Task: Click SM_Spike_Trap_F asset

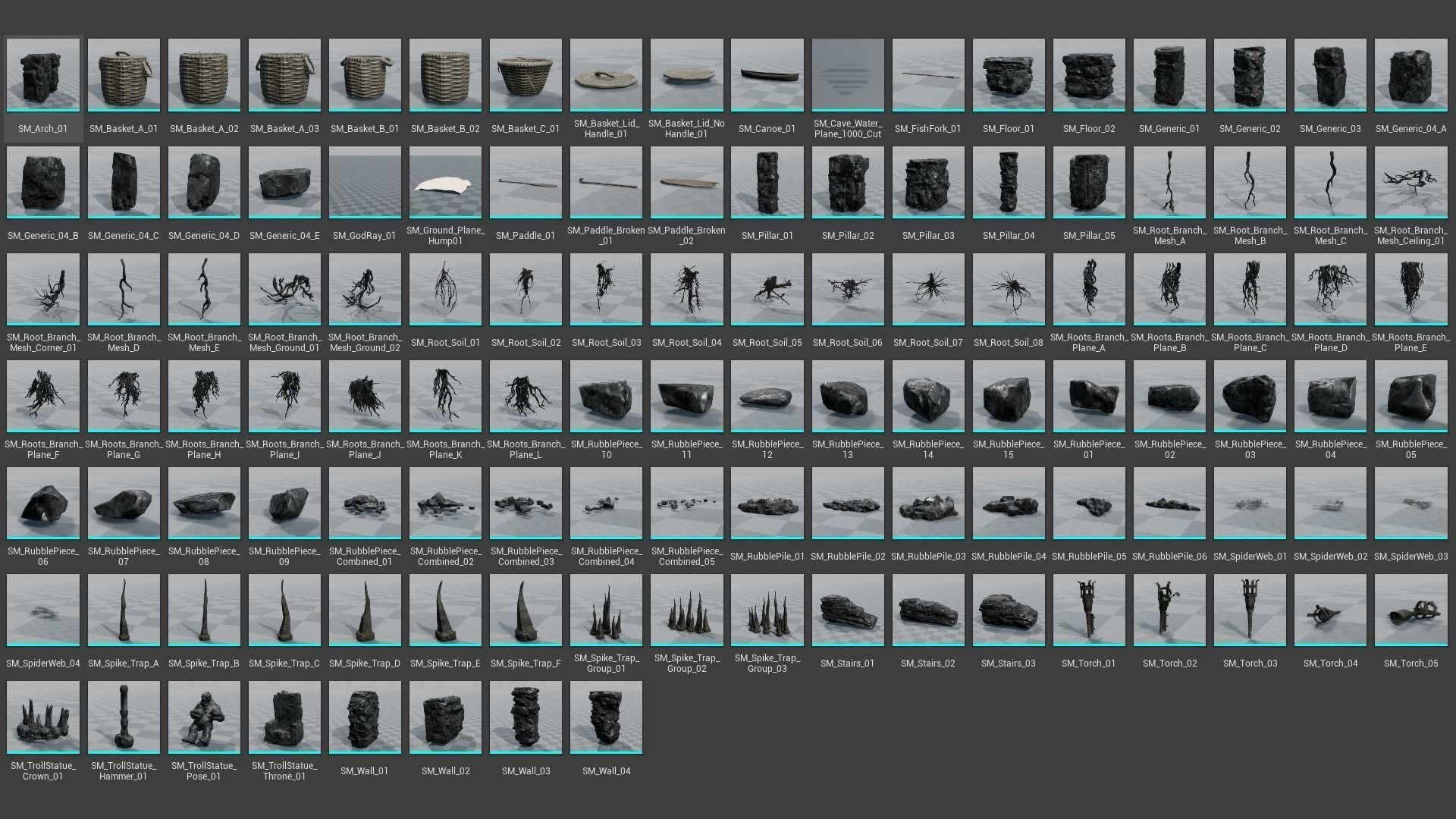Action: click(526, 610)
